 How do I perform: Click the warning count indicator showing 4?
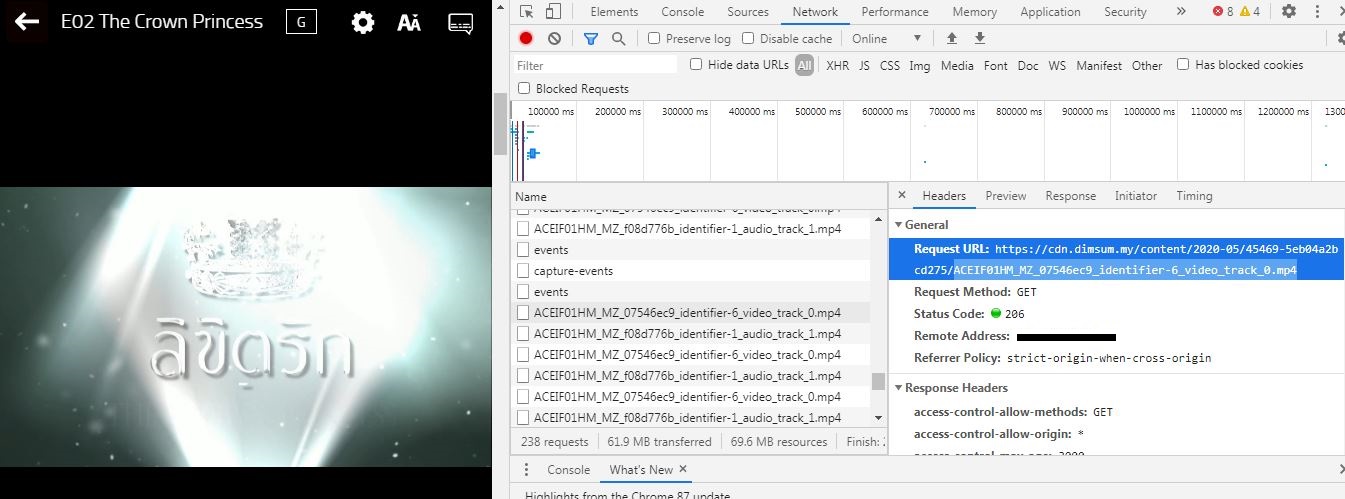pyautogui.click(x=1250, y=12)
